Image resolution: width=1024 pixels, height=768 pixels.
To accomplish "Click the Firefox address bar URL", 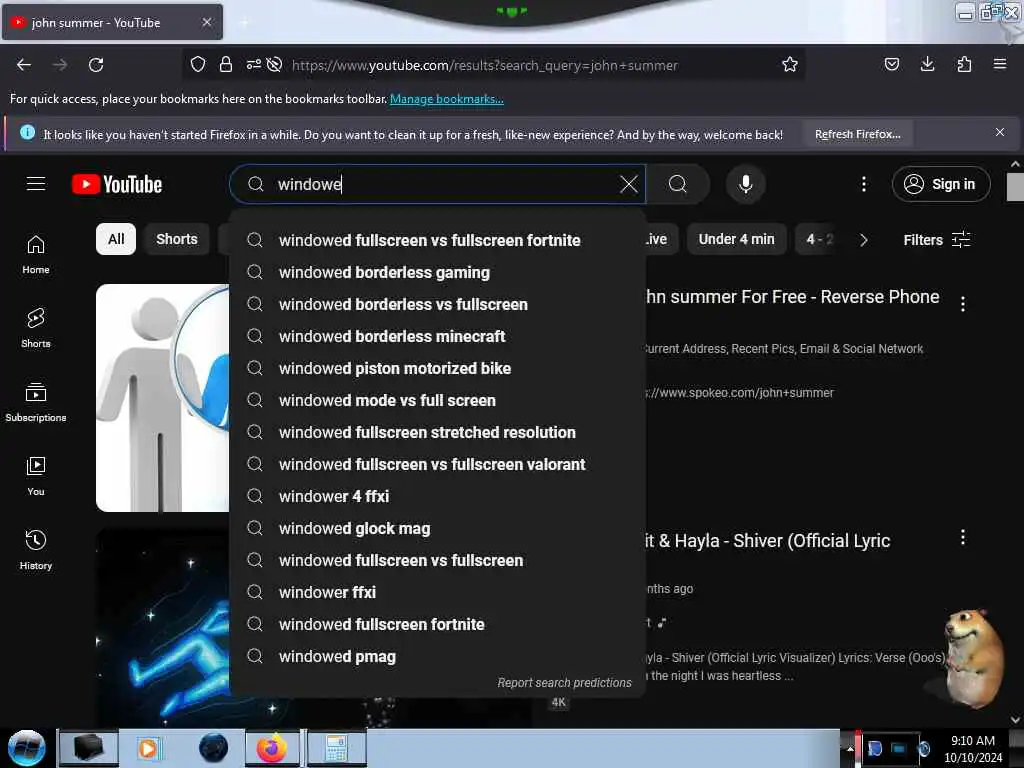I will tap(485, 65).
